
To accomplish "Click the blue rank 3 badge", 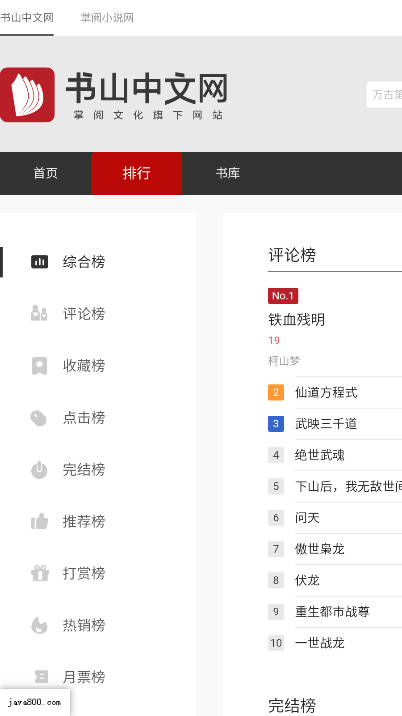I will [x=276, y=424].
